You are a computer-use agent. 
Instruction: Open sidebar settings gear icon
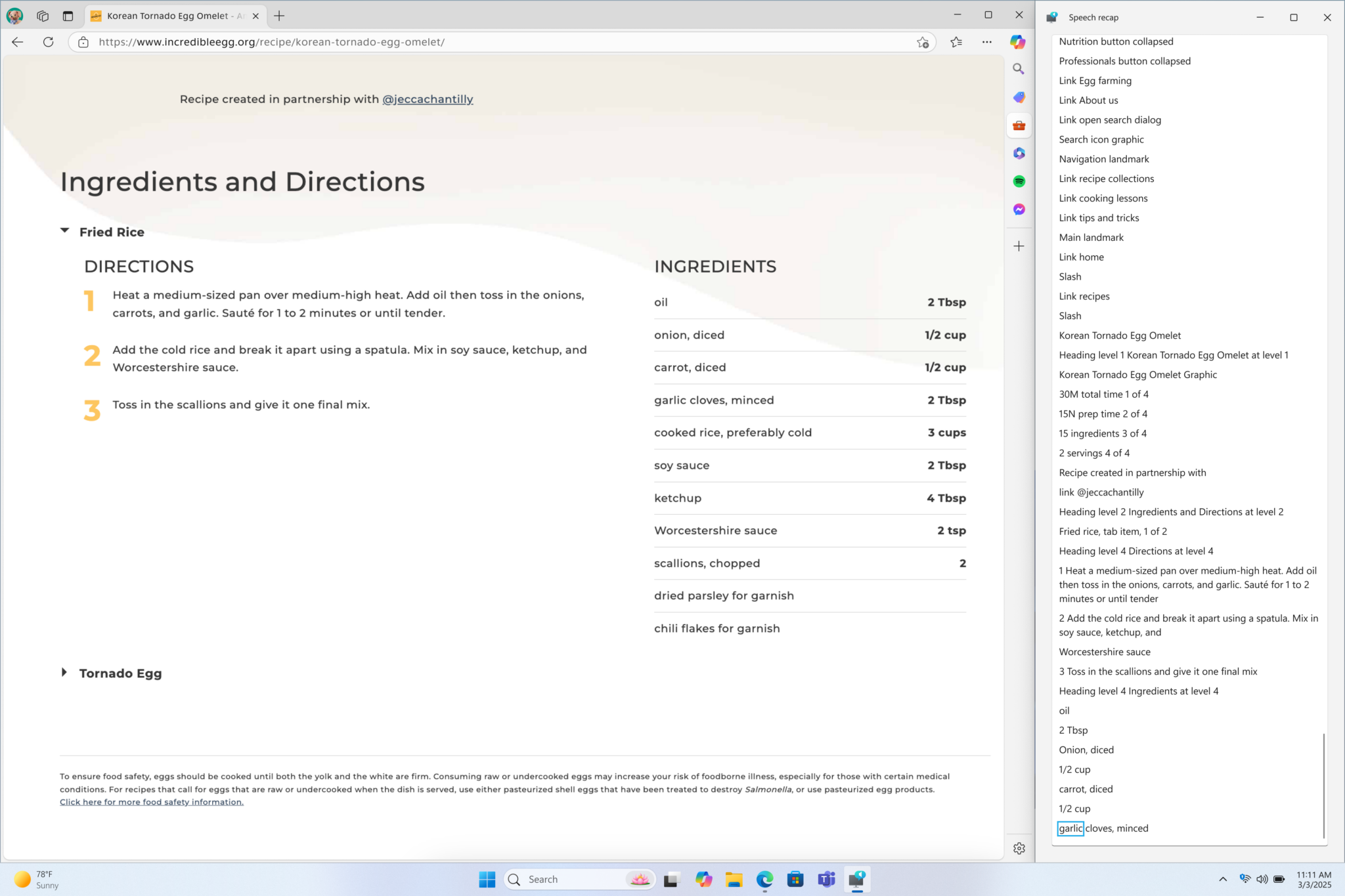tap(1019, 848)
